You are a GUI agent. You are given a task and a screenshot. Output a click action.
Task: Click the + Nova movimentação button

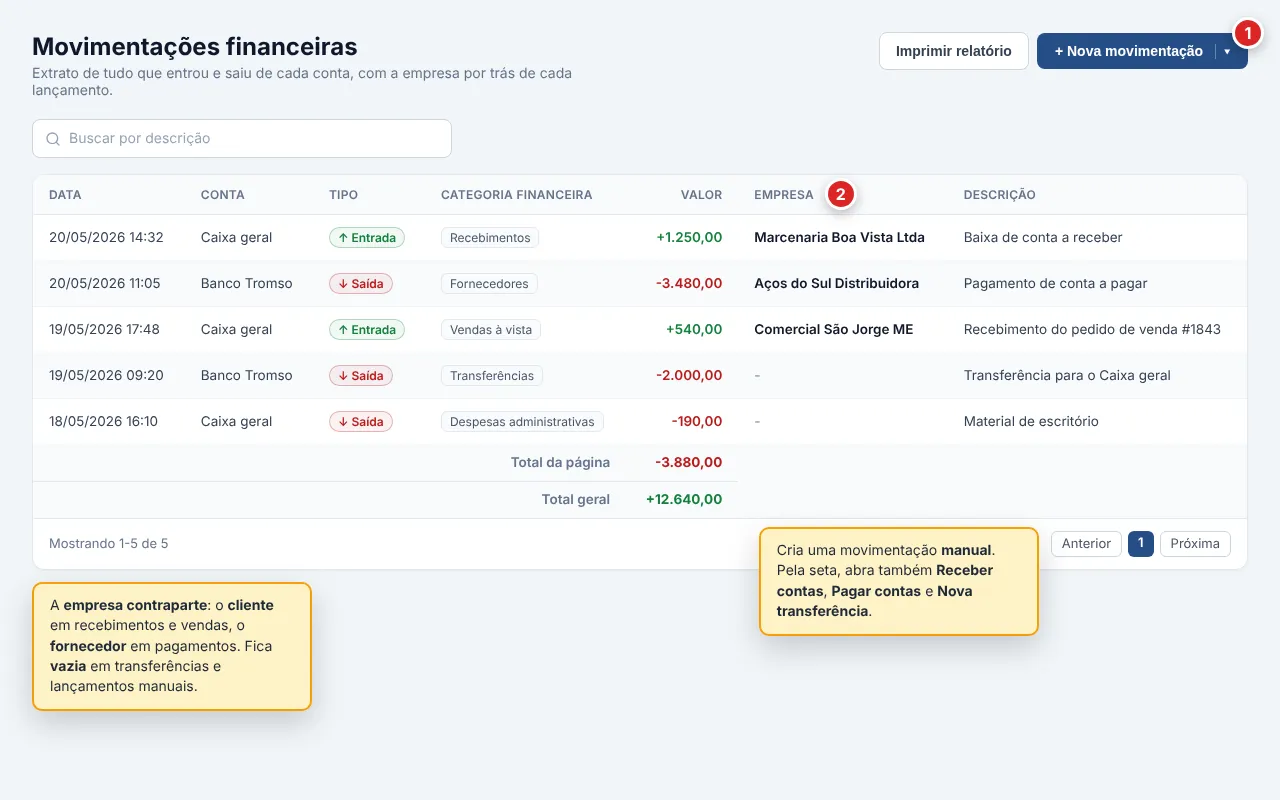(1128, 51)
